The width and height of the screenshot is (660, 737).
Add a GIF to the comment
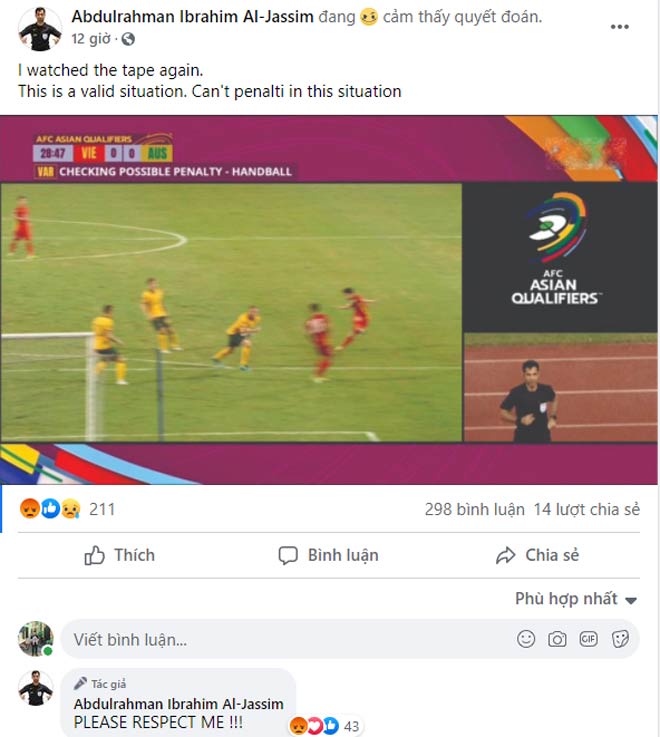click(588, 639)
